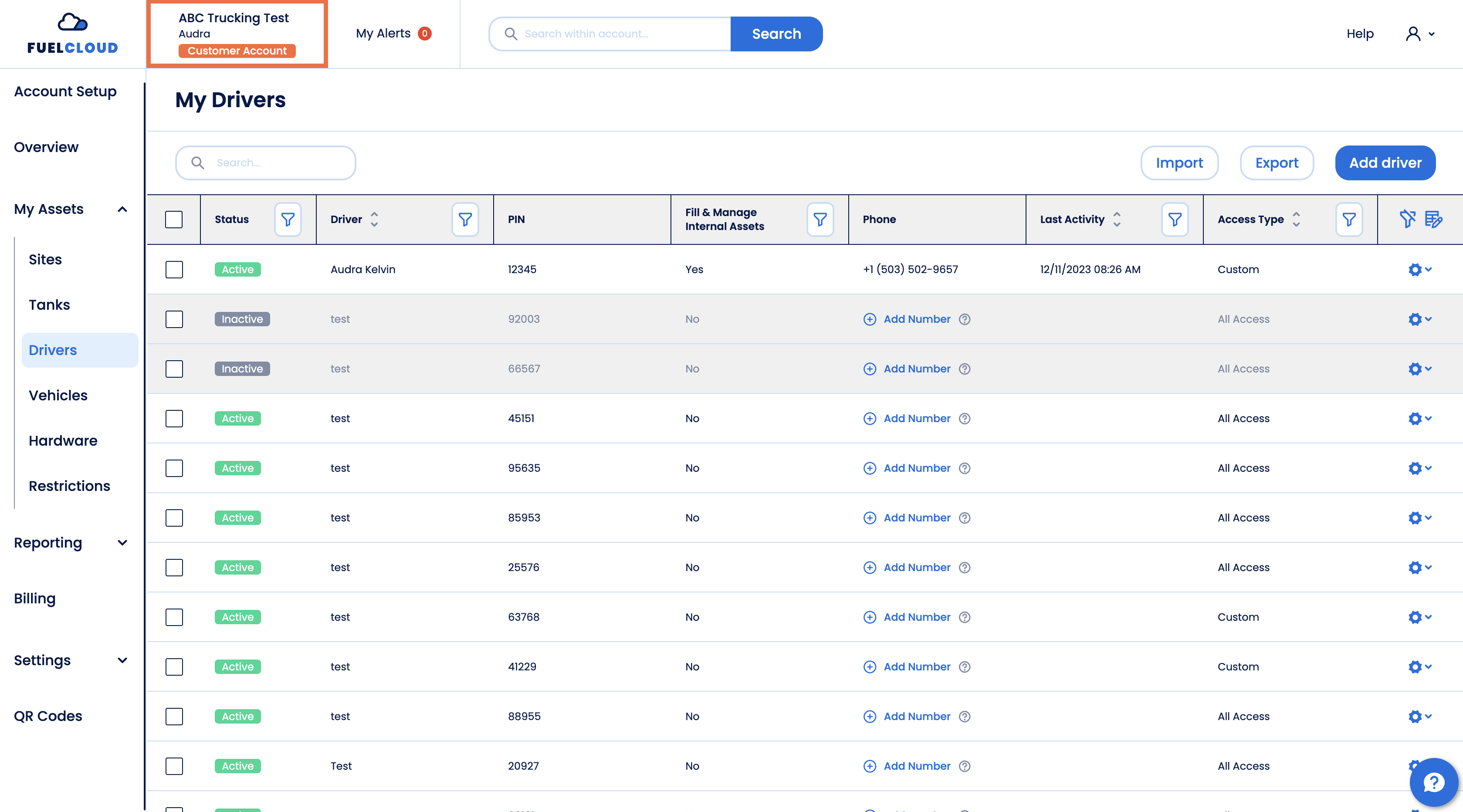
Task: Open gear actions menu for PIN 63768
Action: pyautogui.click(x=1420, y=617)
